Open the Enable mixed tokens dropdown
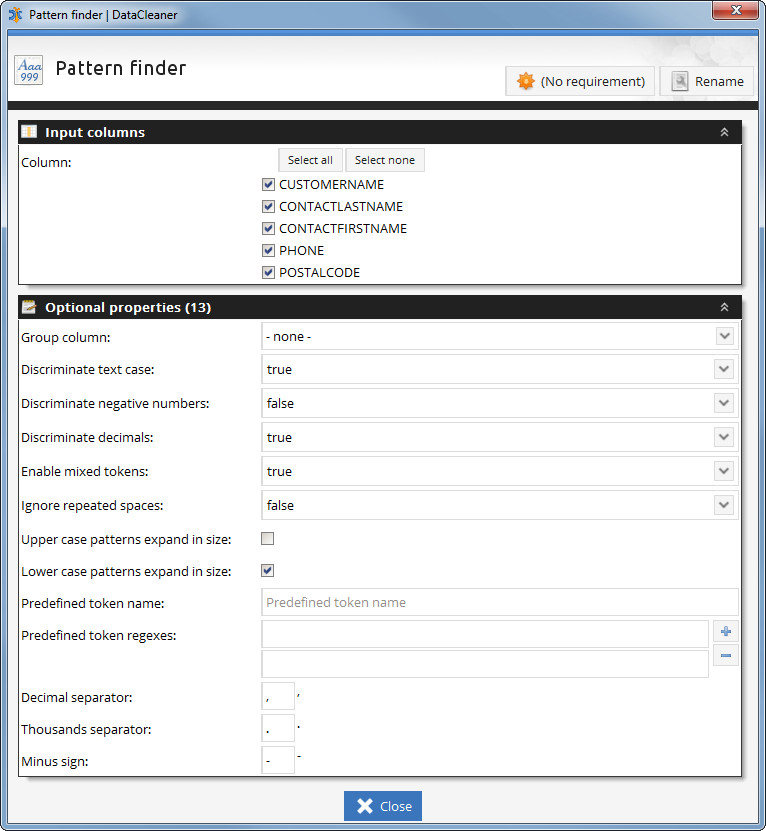766x831 pixels. coord(724,471)
